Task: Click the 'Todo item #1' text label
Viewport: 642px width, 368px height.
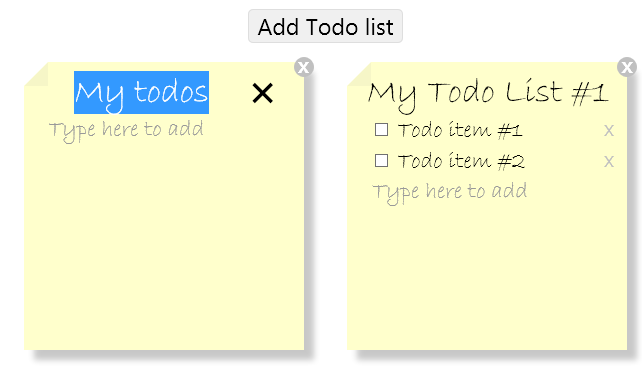Action: 460,131
